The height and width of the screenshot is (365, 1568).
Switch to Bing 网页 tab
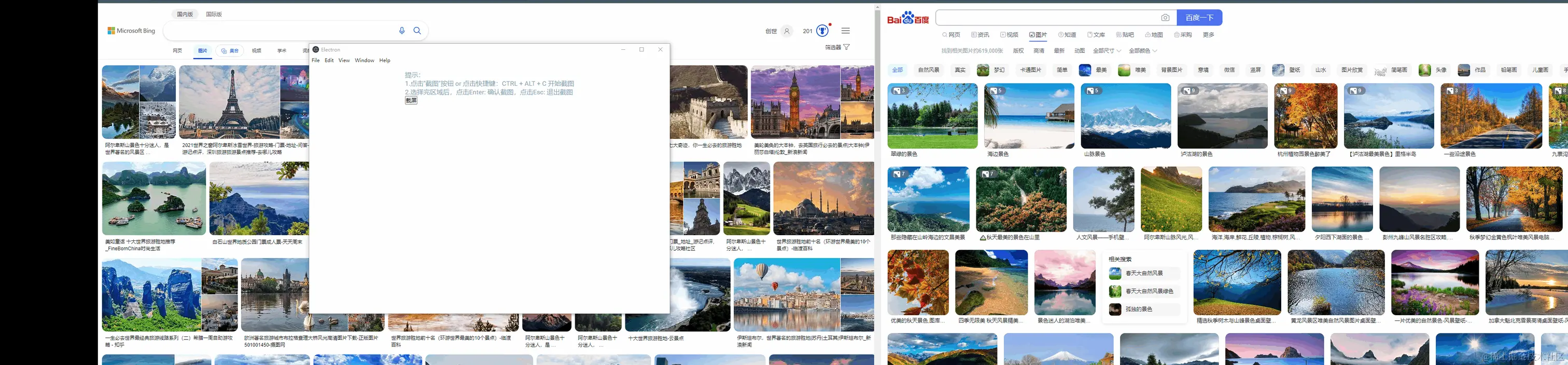[177, 50]
